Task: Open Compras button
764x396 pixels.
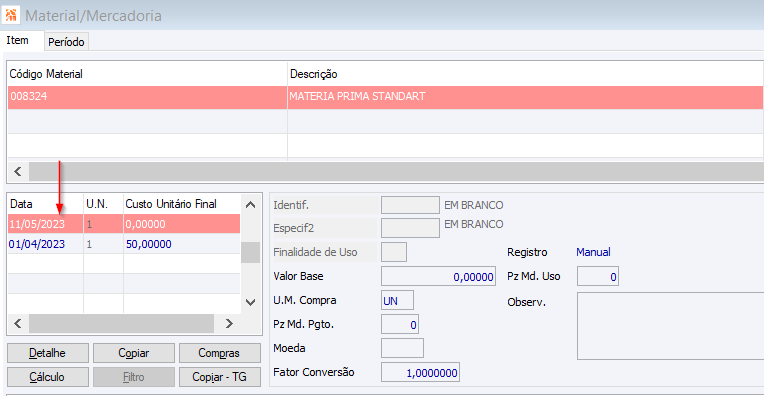Action: [220, 353]
